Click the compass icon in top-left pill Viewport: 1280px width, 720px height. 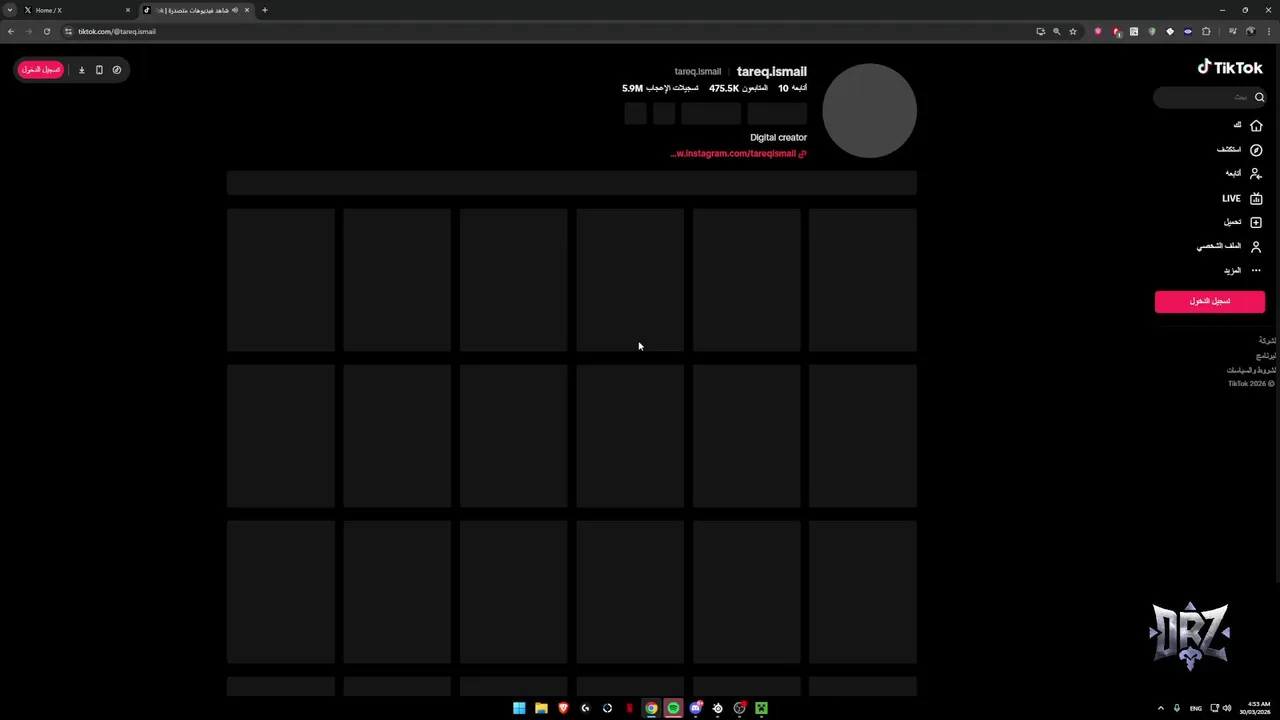[117, 70]
